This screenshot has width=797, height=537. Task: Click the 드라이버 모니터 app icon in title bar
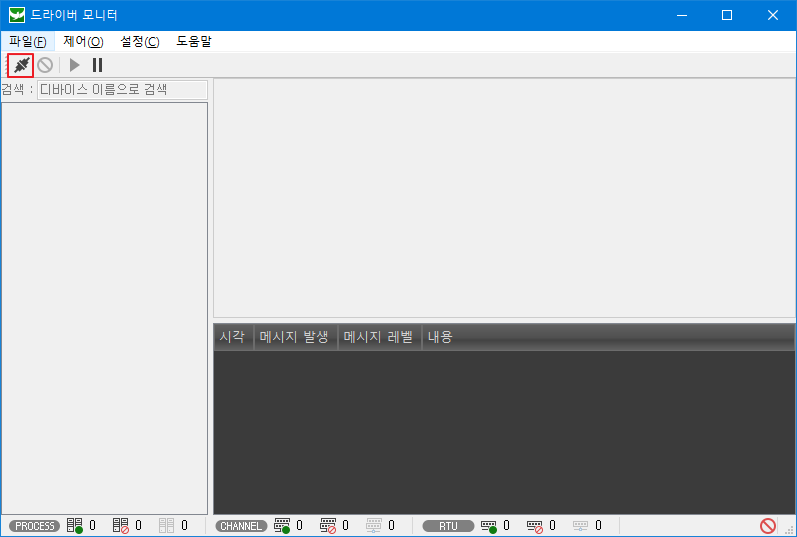point(17,15)
